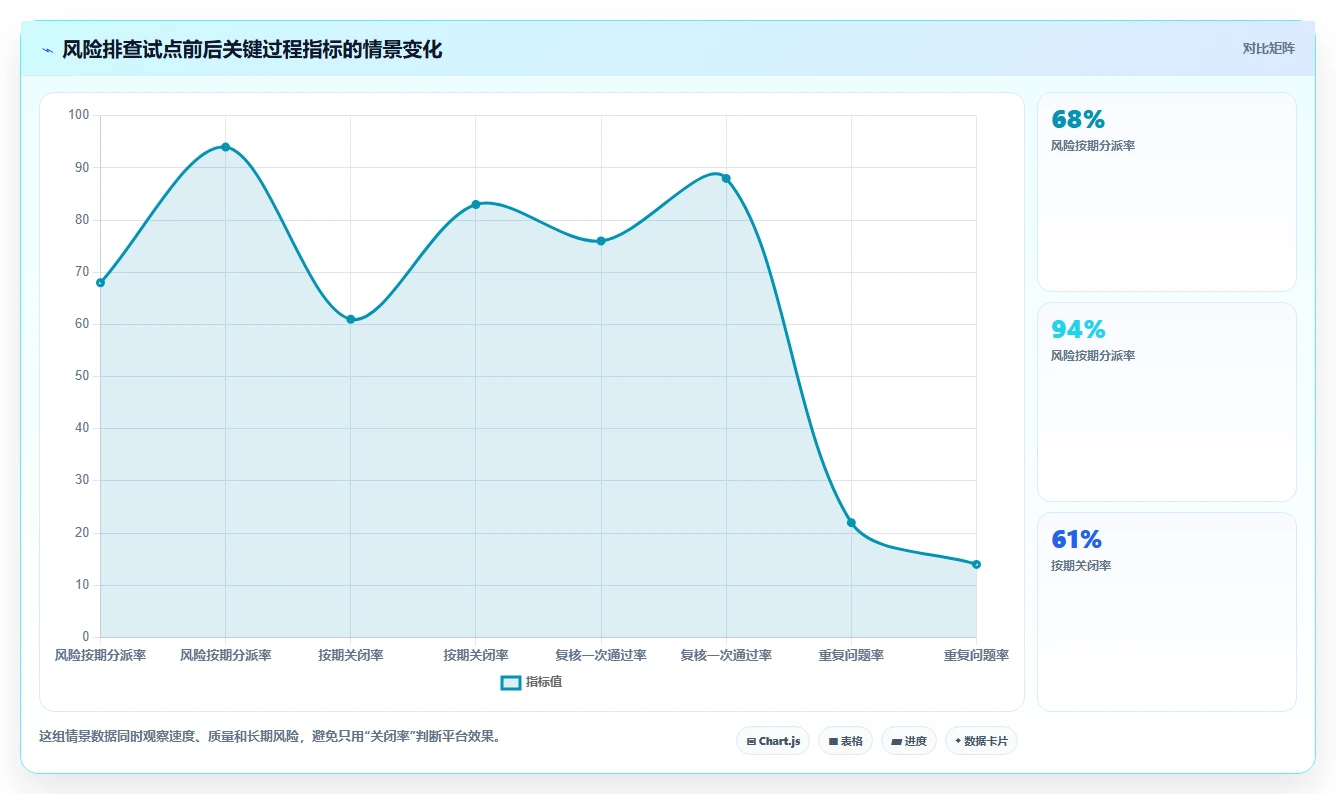This screenshot has width=1336, height=794.
Task: Select the 进度 chip label
Action: [915, 742]
